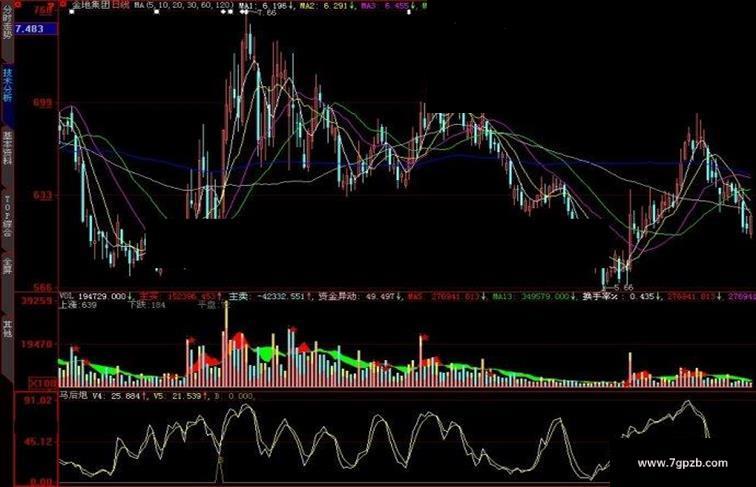Open the 马后炮 indicator name

point(73,396)
